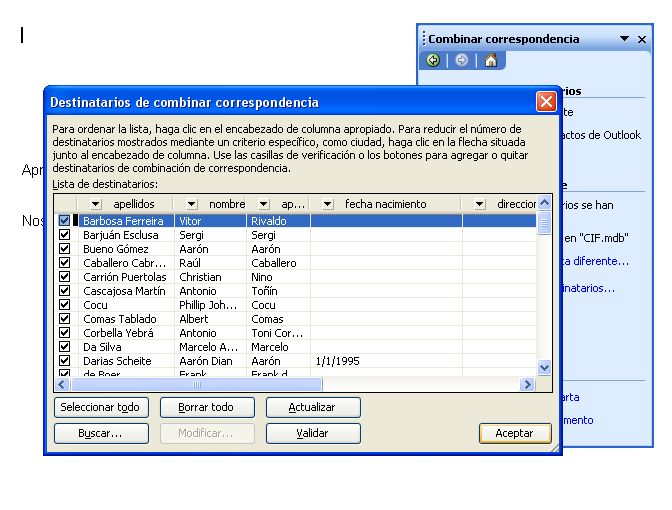Click the horizontal scrollbar left arrow

point(62,384)
